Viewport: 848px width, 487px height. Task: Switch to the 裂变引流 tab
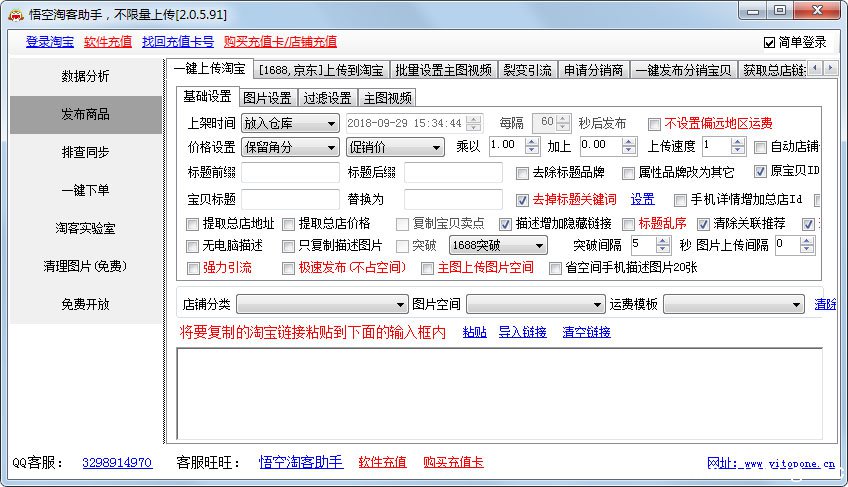pos(526,70)
